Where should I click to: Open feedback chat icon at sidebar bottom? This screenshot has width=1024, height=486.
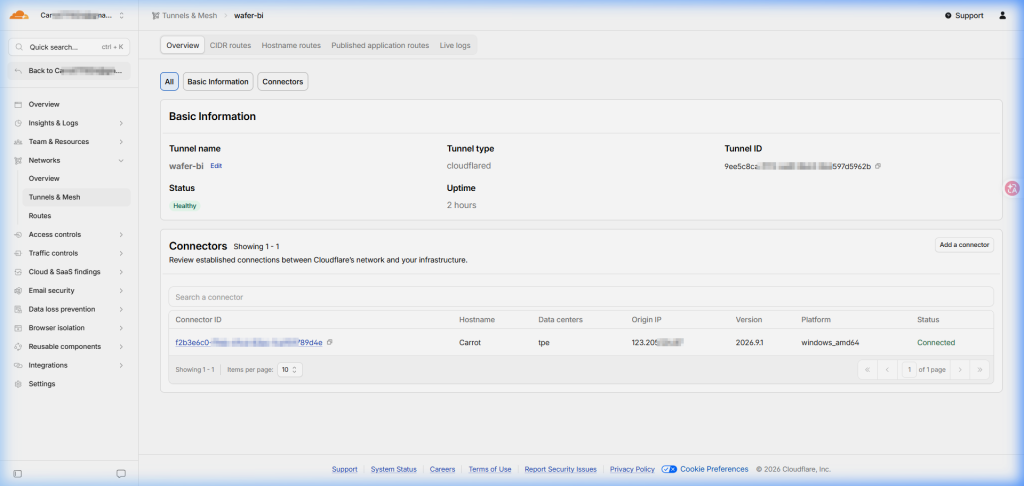coord(121,474)
